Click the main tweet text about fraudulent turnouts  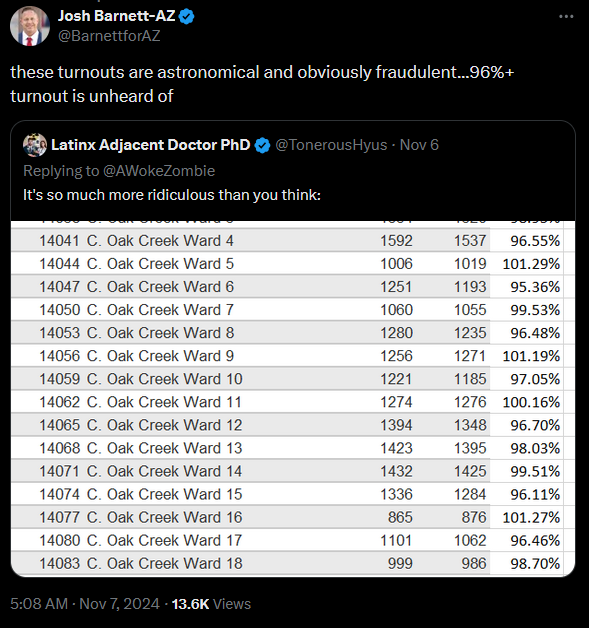pos(262,84)
